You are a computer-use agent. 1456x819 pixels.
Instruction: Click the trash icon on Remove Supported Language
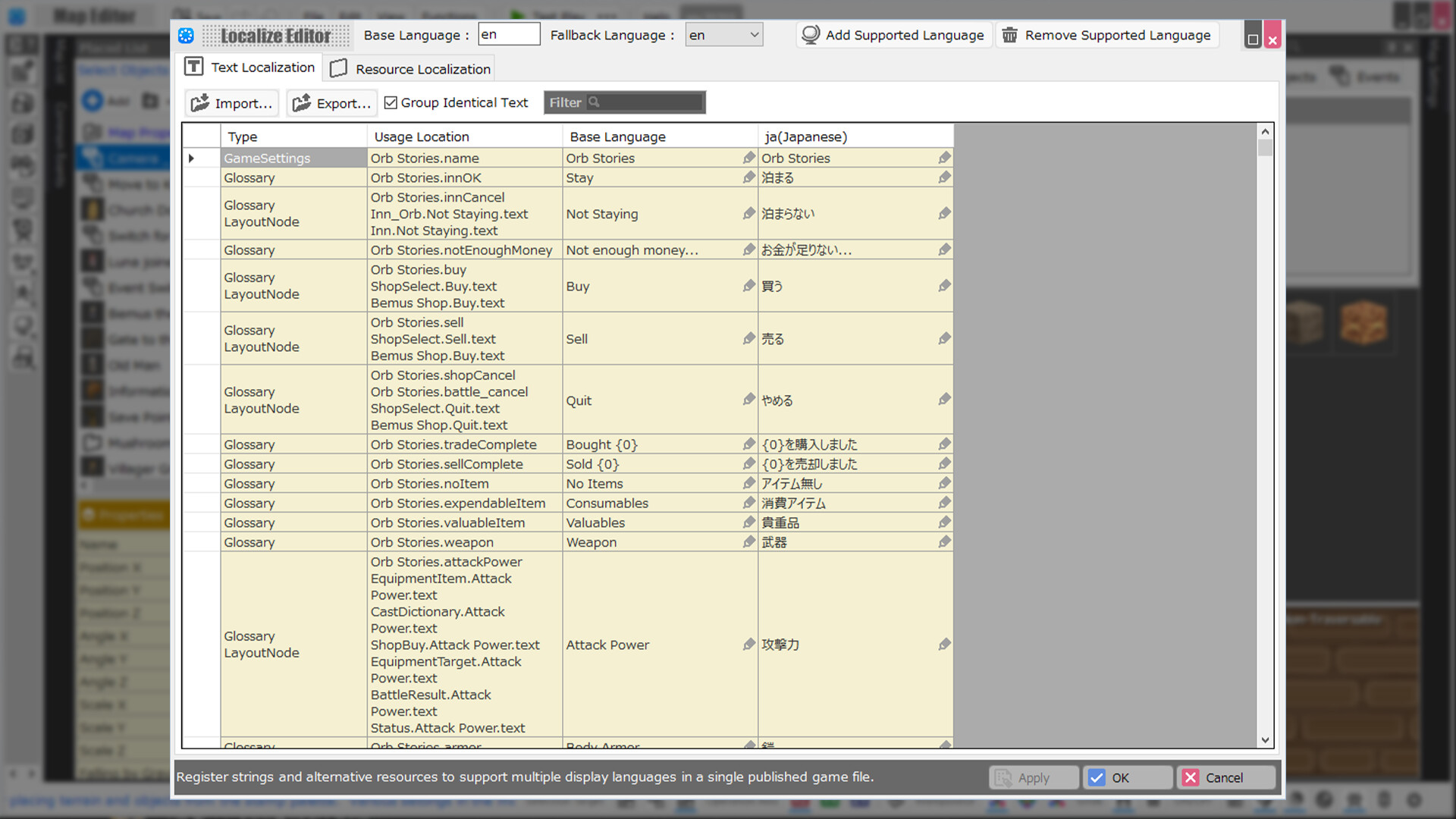[1010, 35]
